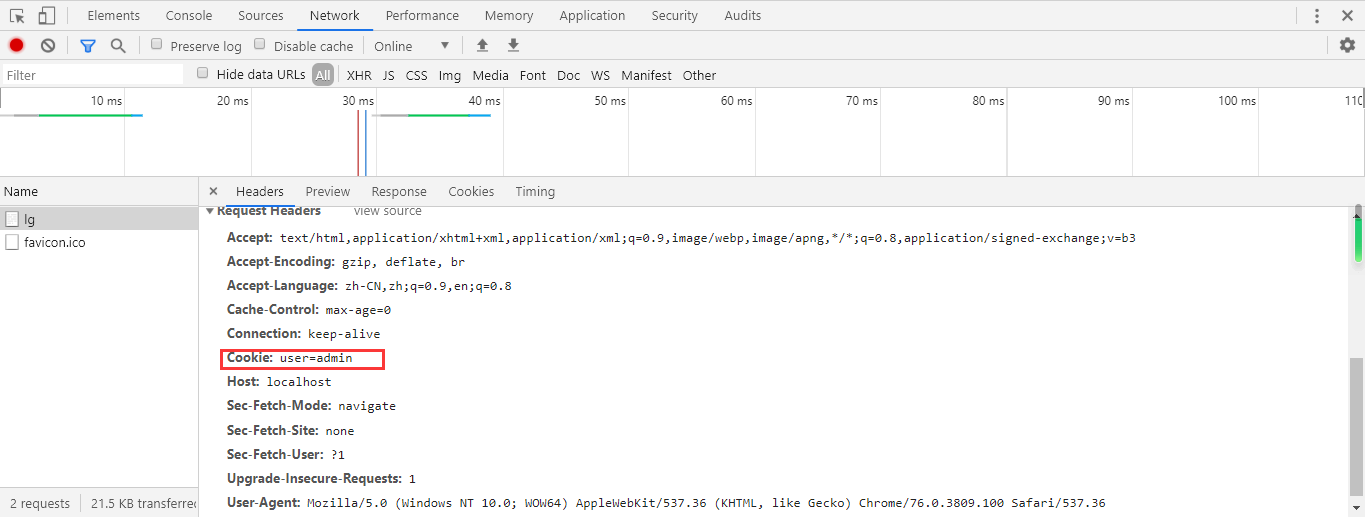The width and height of the screenshot is (1365, 517).
Task: Open the Performance tab
Action: (x=422, y=16)
